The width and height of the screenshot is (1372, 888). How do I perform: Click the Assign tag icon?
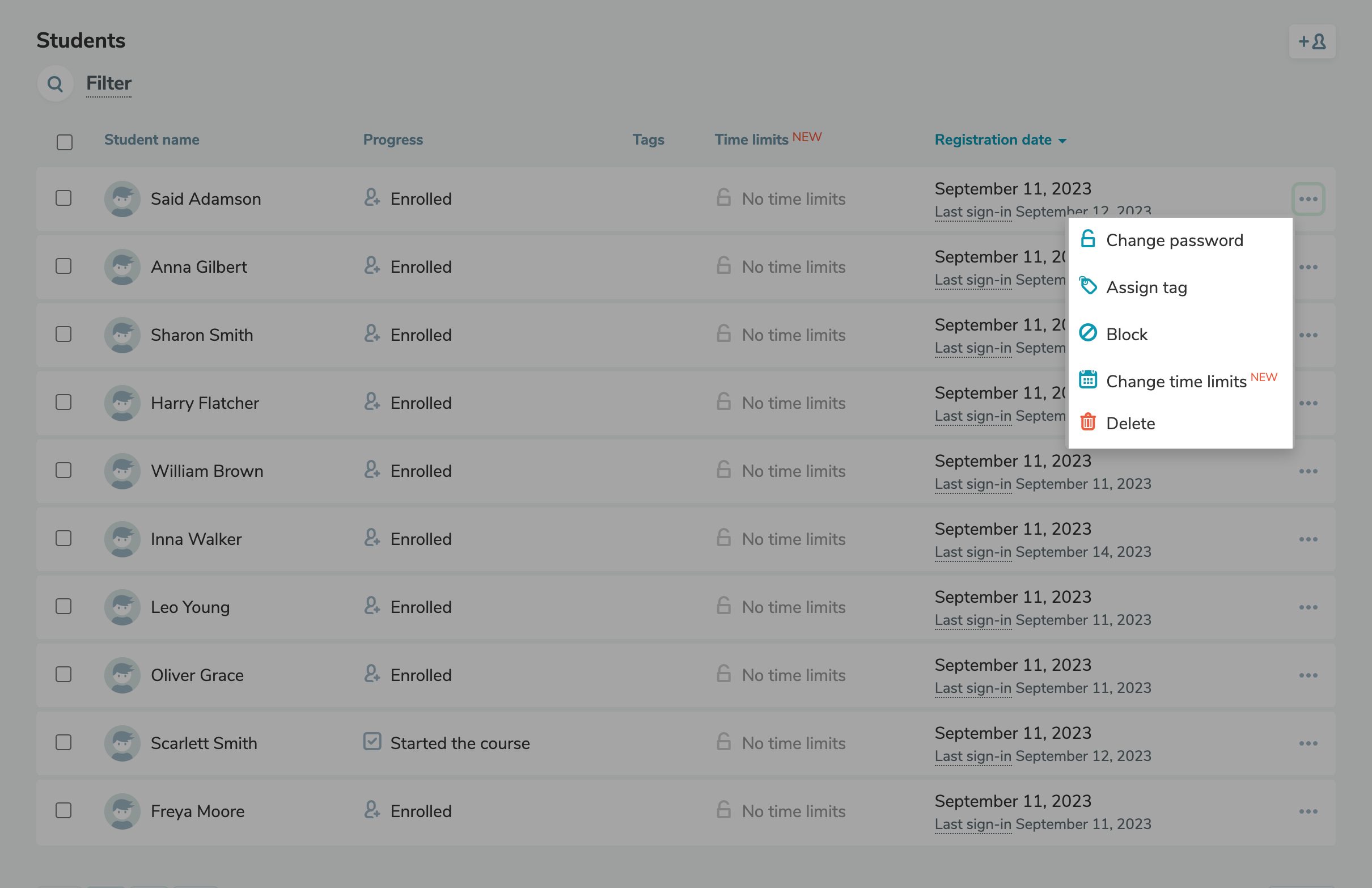click(1087, 286)
